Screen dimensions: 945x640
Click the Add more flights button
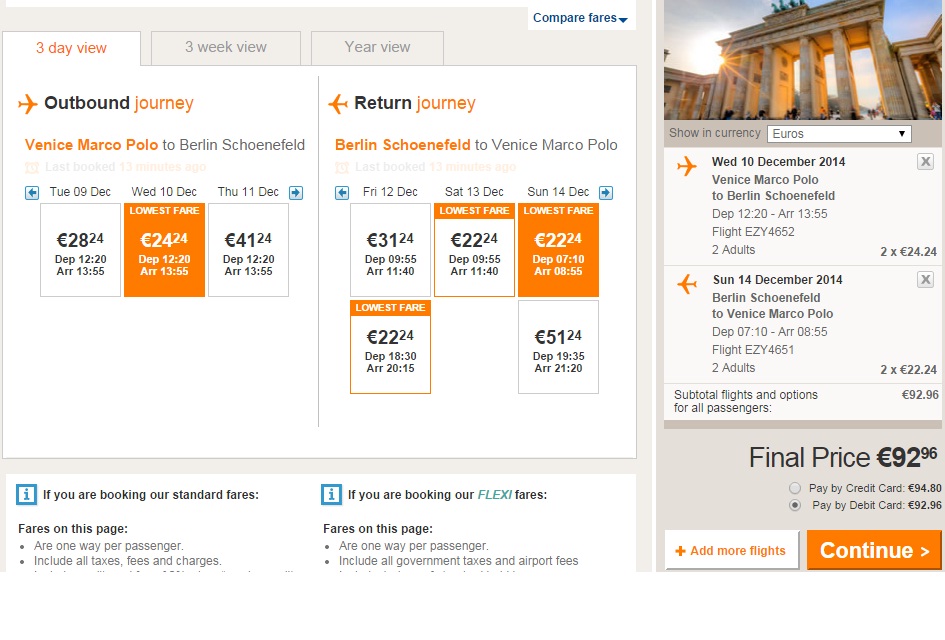732,550
